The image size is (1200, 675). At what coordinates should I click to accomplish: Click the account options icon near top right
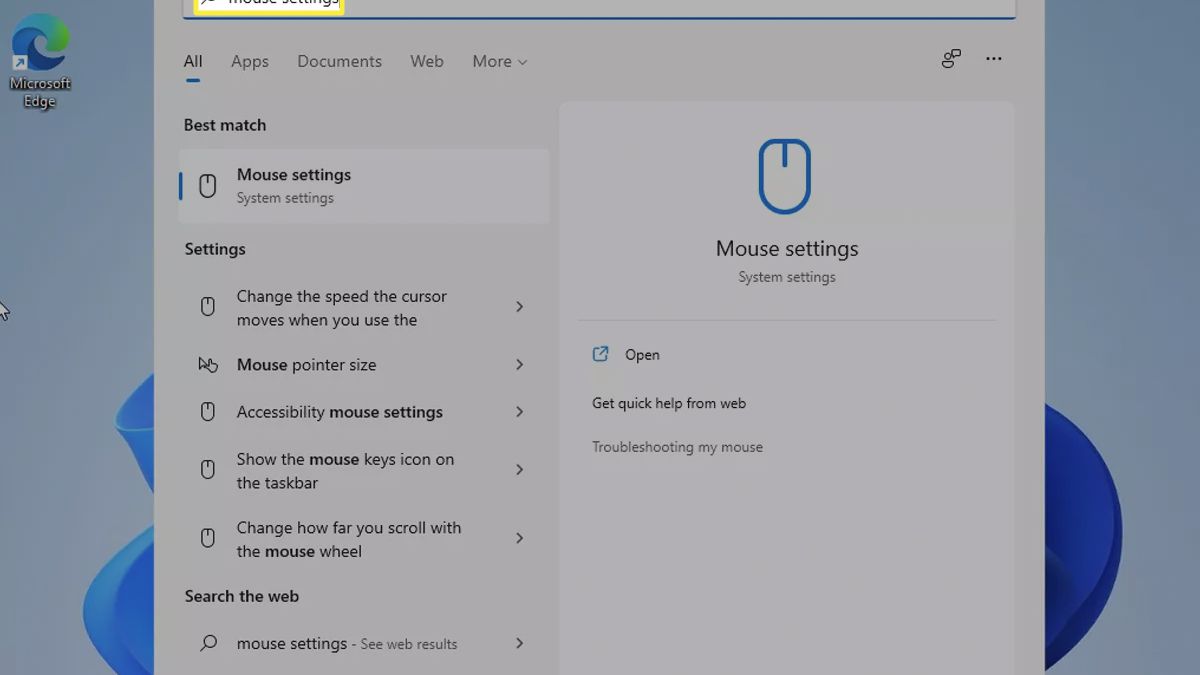[950, 59]
